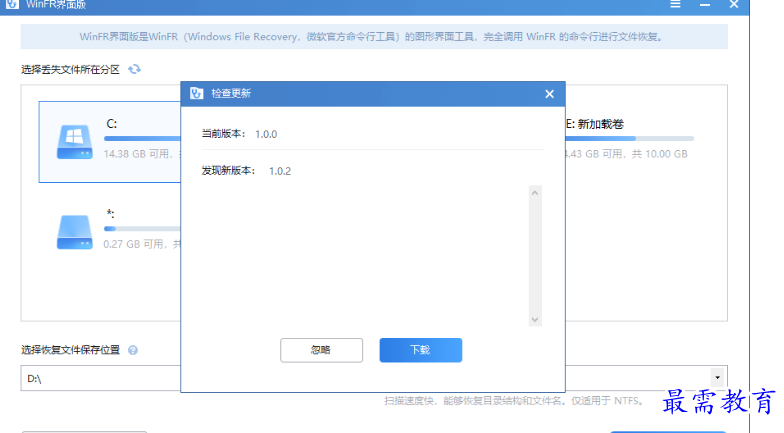
Task: Click the *: partition usage bar
Action: click(142, 228)
